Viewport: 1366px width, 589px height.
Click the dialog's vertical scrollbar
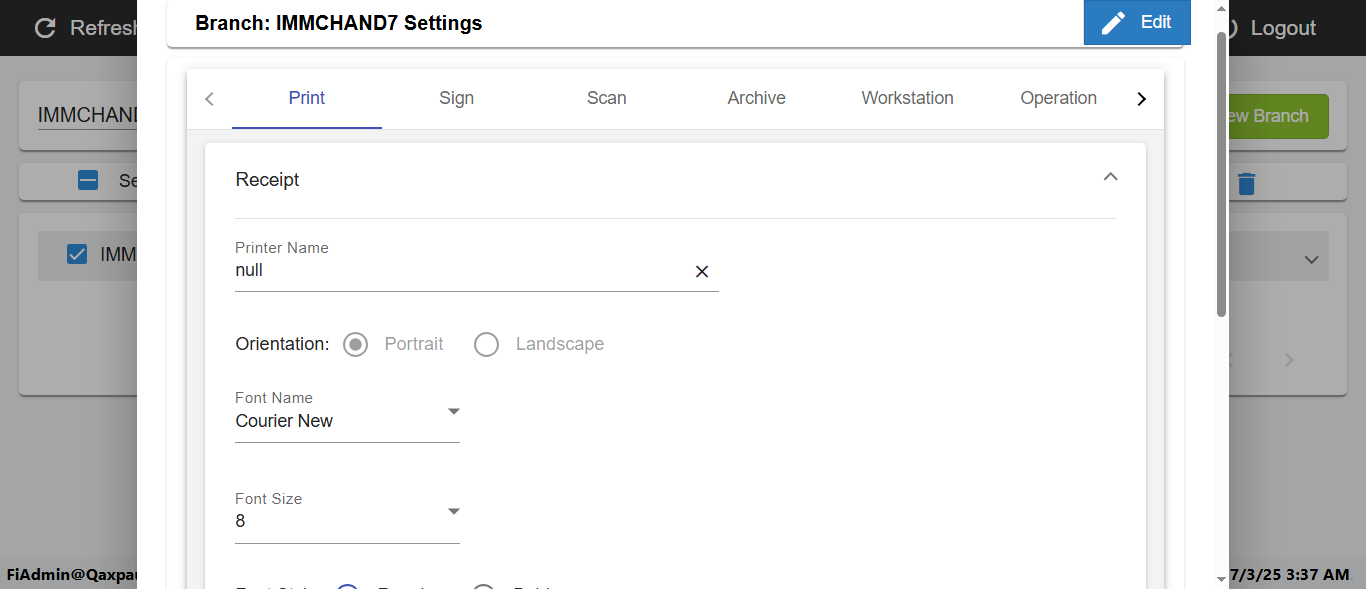click(1221, 175)
